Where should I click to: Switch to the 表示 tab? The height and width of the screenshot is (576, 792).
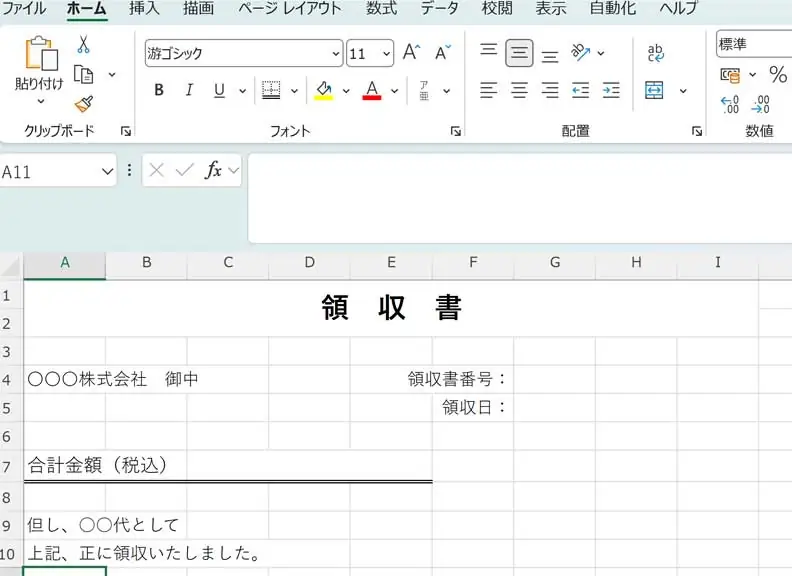551,8
